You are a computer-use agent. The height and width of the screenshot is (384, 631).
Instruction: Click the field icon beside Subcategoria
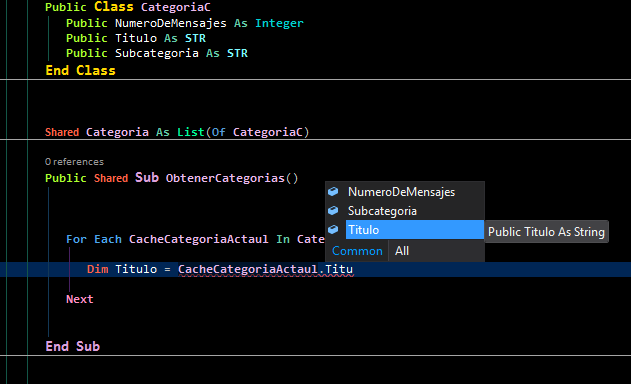(333, 211)
